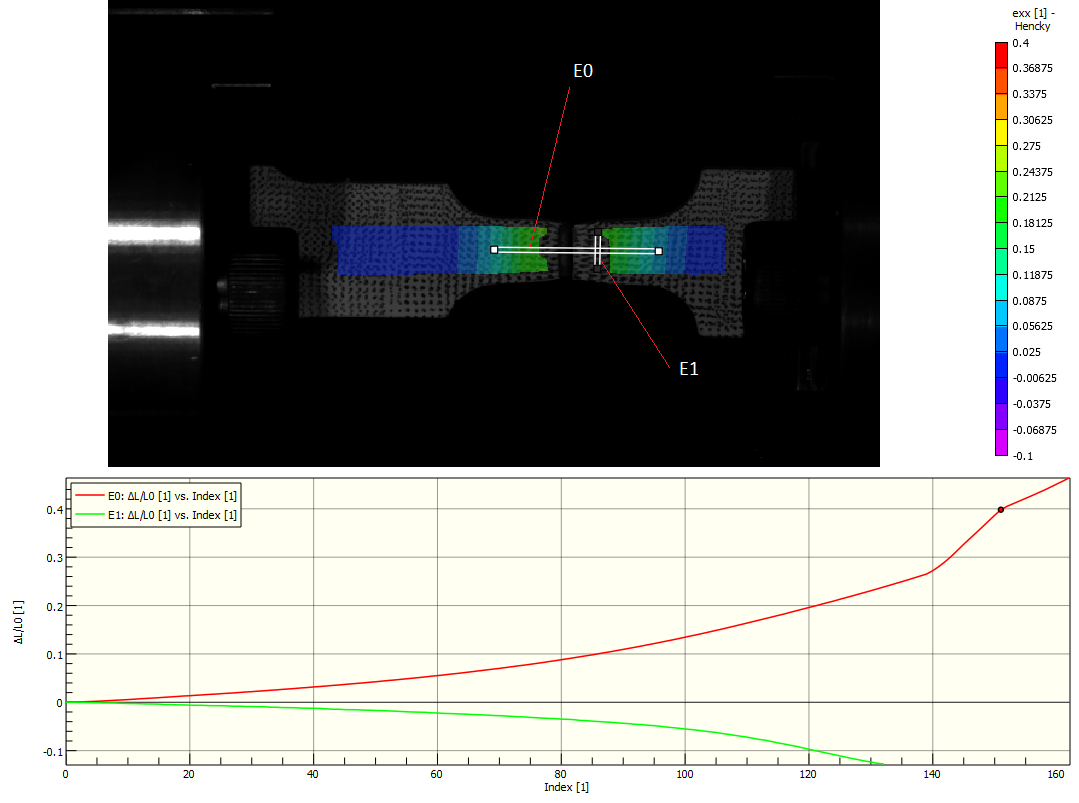Image resolution: width=1079 pixels, height=803 pixels.
Task: Select the E0 entry in the plot legend
Action: click(x=156, y=496)
